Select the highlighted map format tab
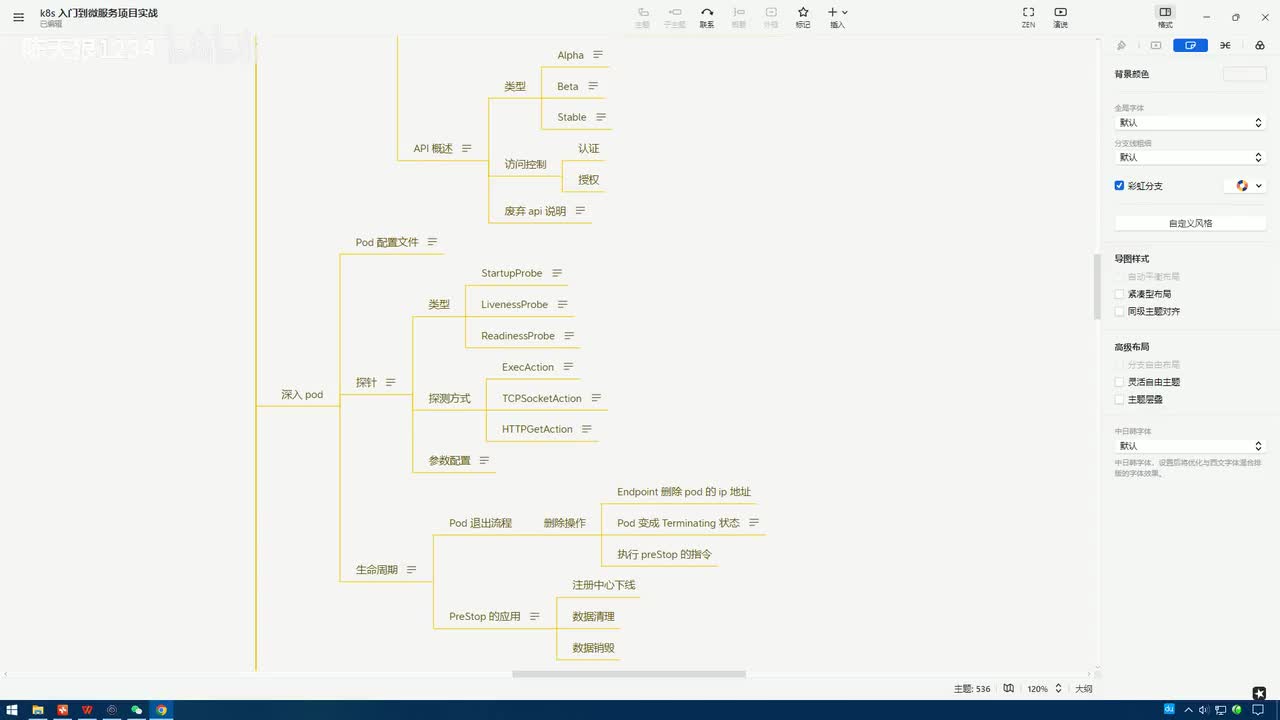The width and height of the screenshot is (1280, 720). (1190, 45)
